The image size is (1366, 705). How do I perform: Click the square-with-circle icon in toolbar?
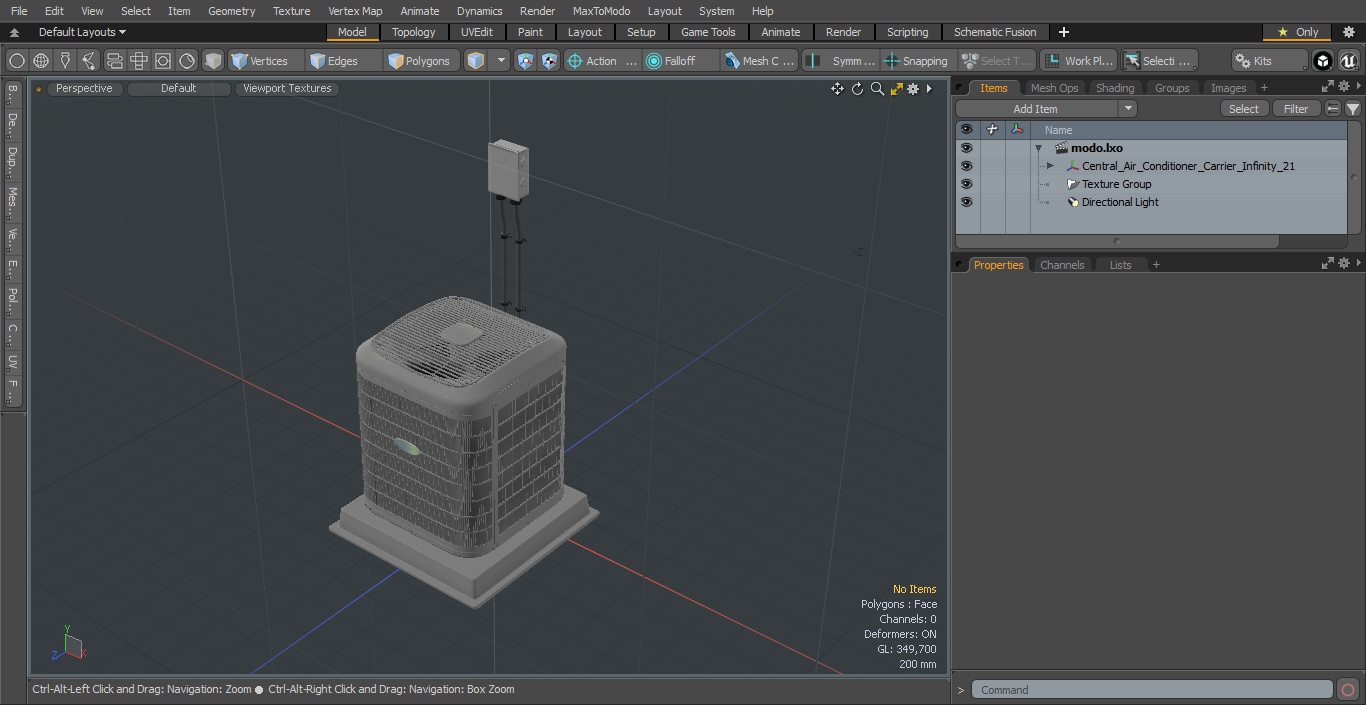click(x=162, y=61)
